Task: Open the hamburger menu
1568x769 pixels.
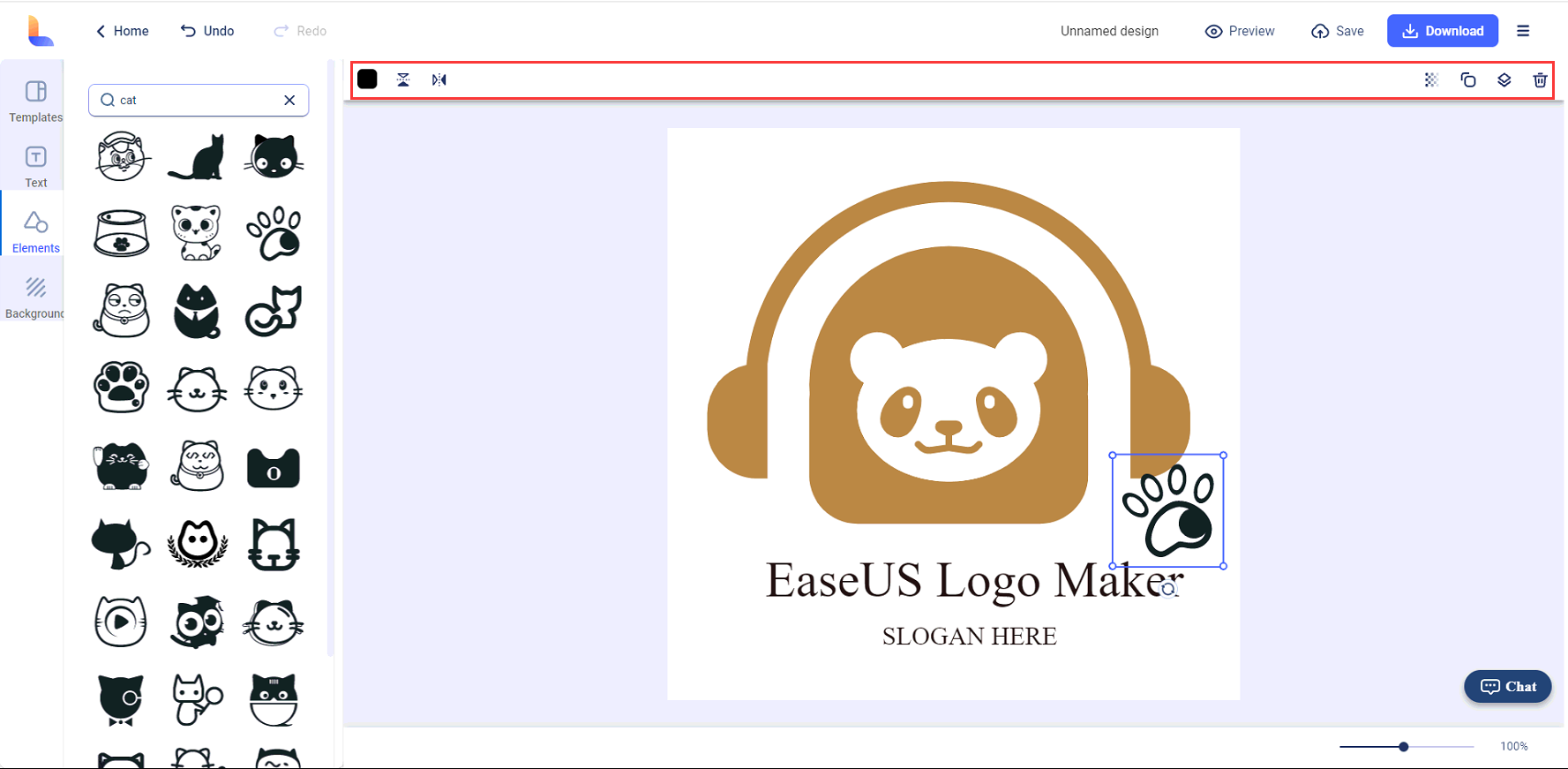Action: coord(1523,31)
